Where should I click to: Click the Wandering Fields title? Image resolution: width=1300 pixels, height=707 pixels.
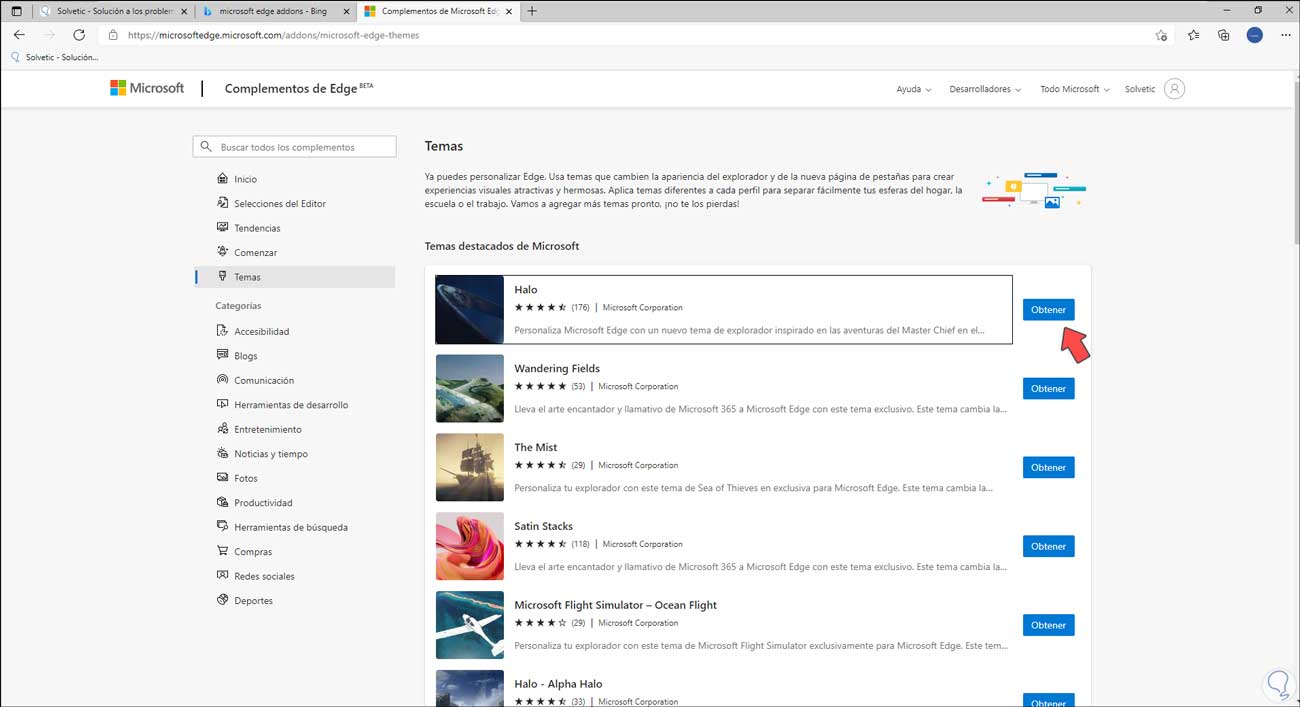point(557,368)
